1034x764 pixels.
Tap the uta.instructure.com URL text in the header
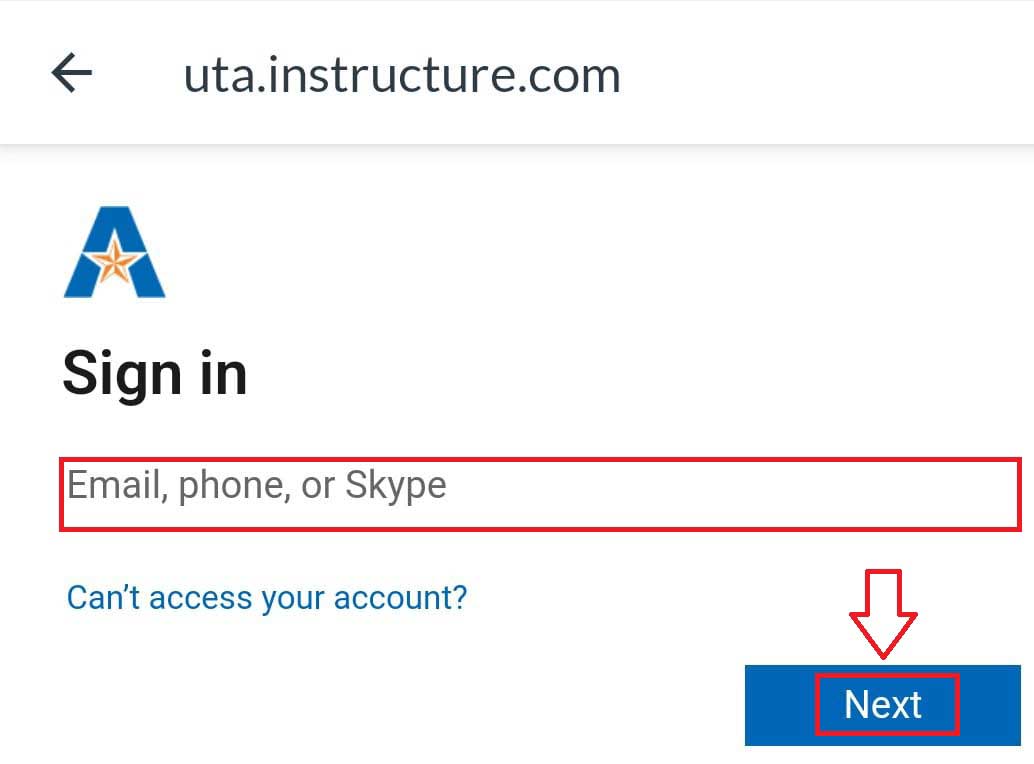point(401,75)
